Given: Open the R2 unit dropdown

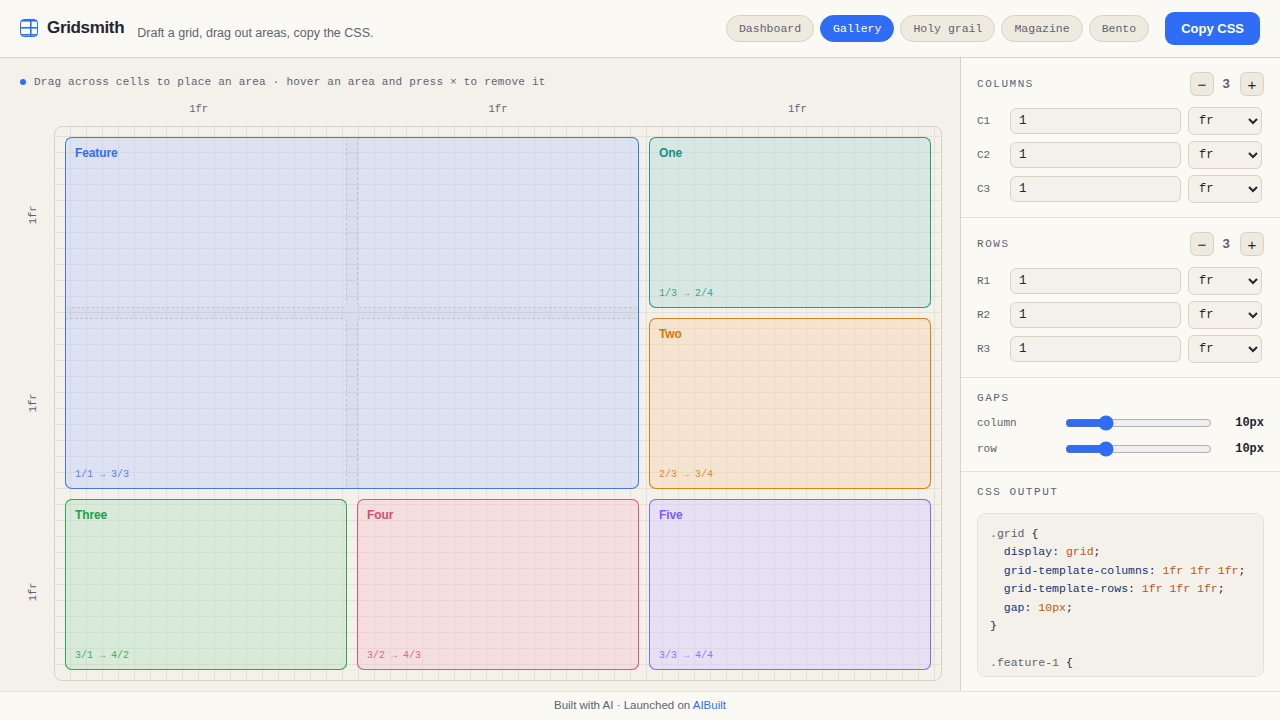Looking at the screenshot, I should (1225, 315).
